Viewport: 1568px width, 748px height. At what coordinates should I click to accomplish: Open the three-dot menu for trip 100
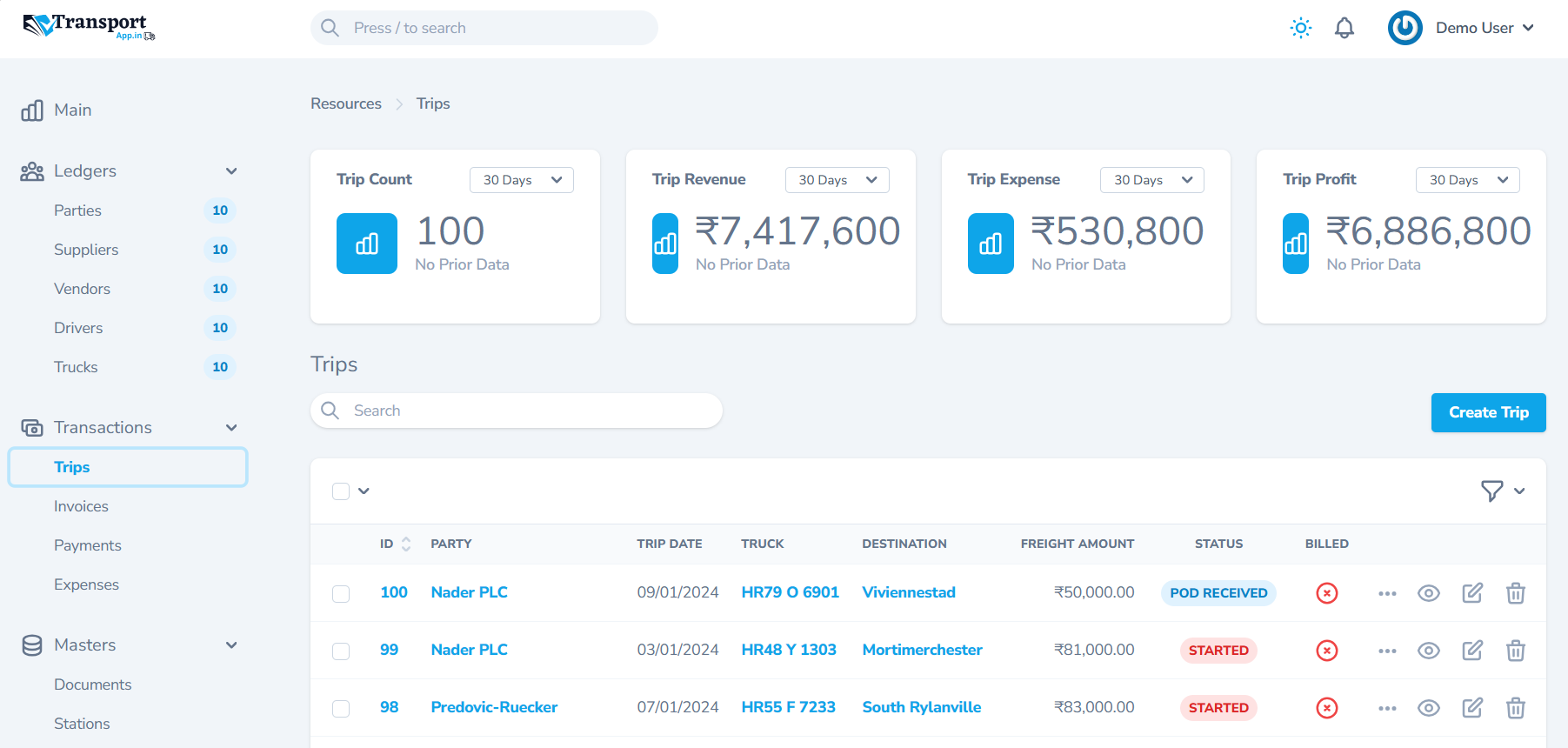click(1387, 593)
